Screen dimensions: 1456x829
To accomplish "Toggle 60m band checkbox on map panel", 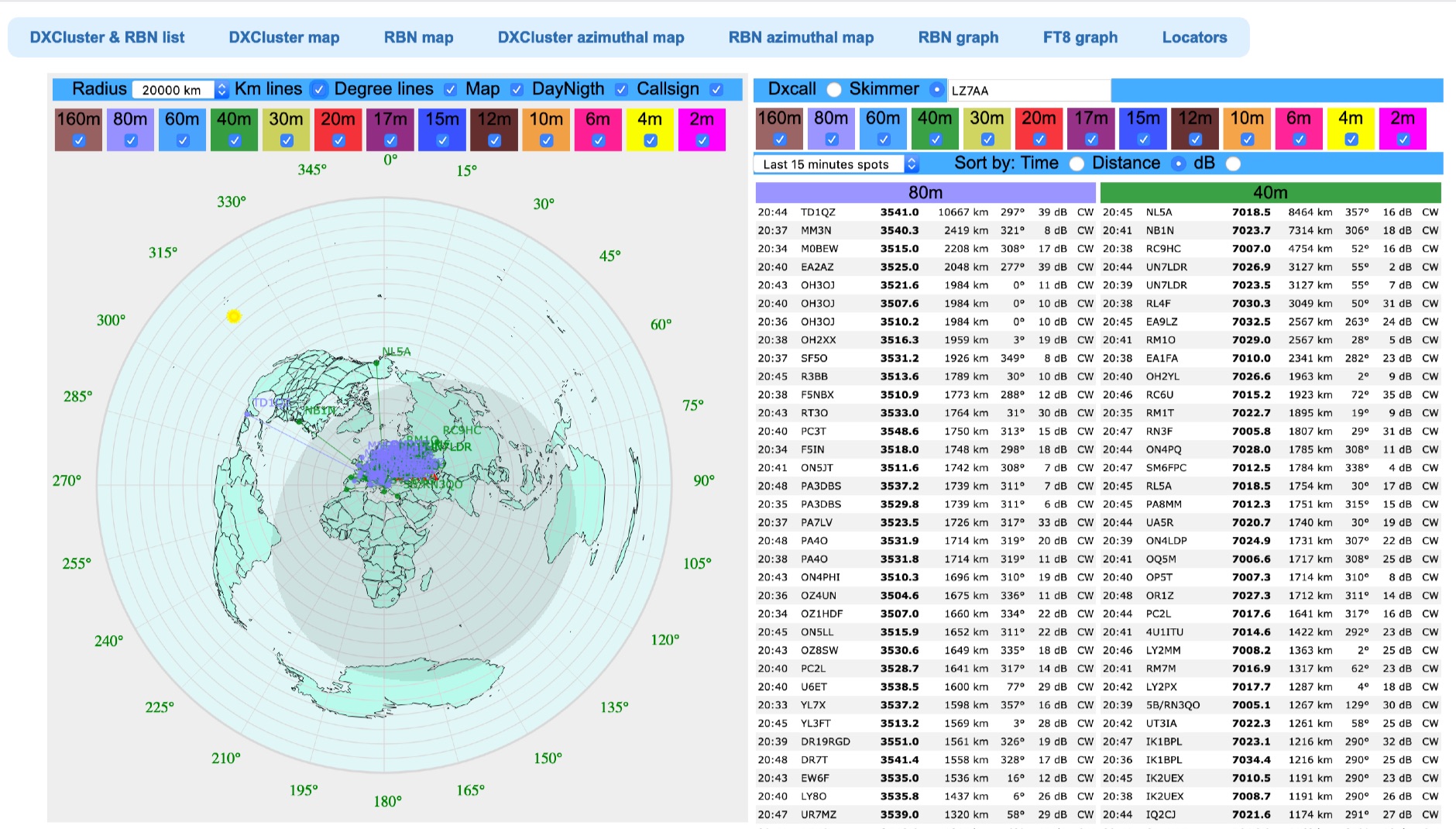I will pos(182,140).
